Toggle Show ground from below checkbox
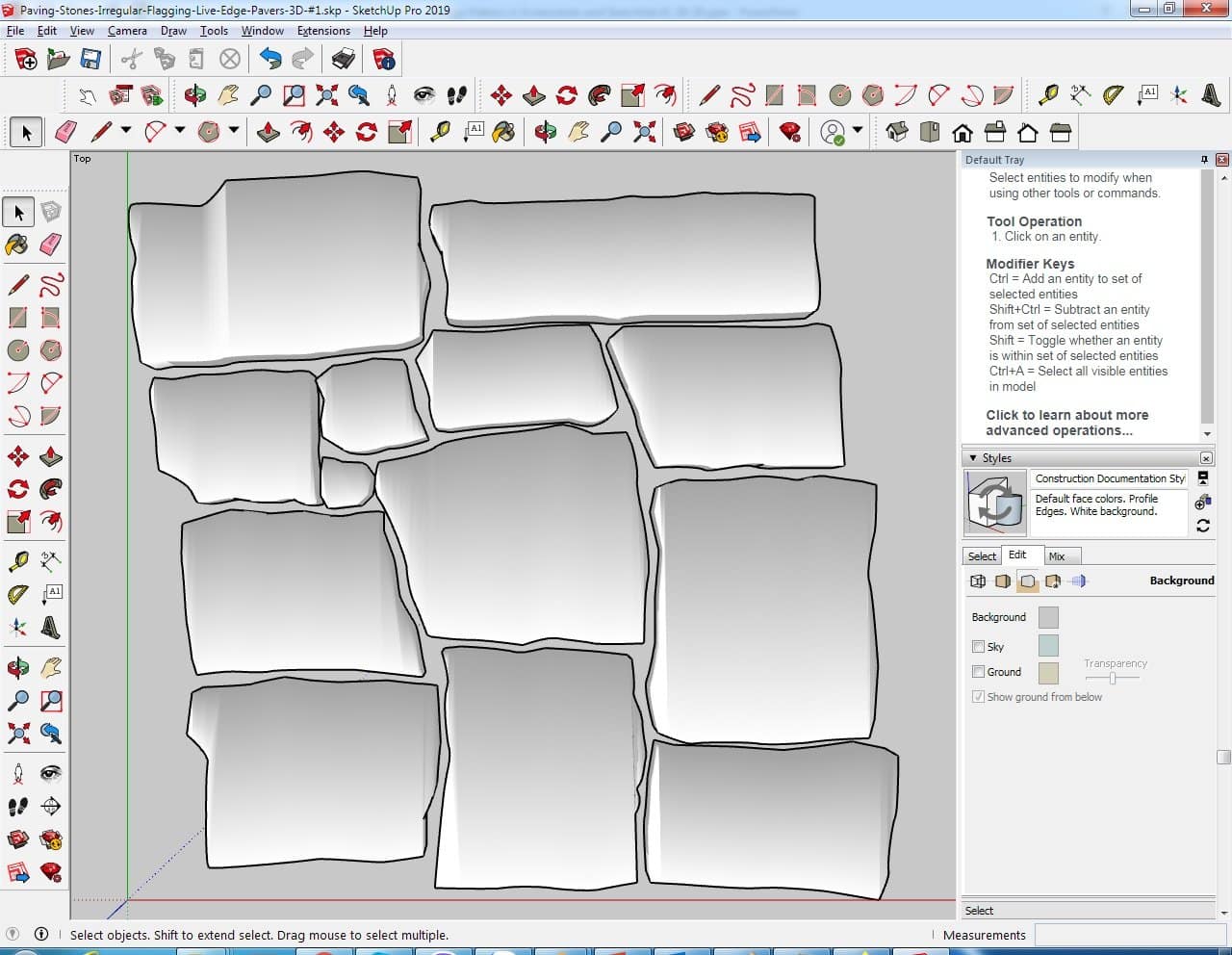1232x955 pixels. coord(978,697)
